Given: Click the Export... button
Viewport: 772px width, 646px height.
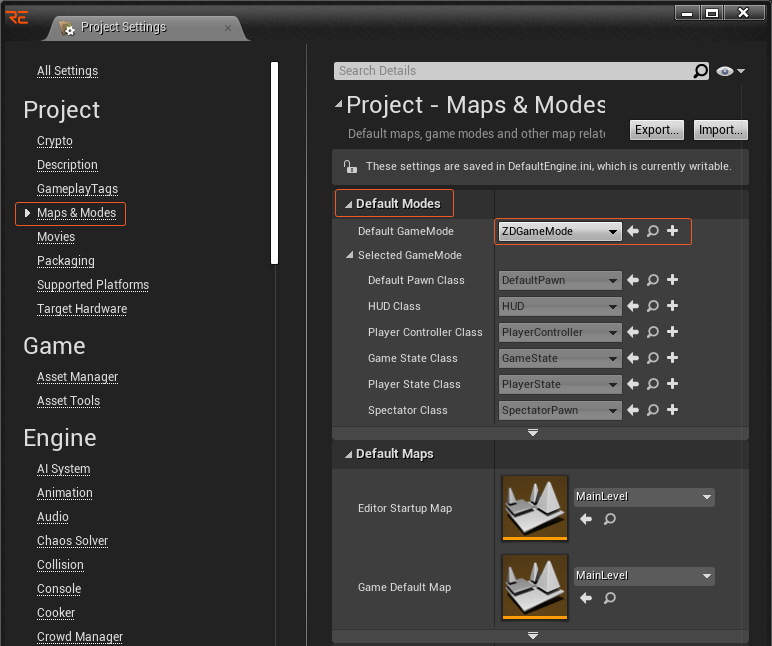Looking at the screenshot, I should (657, 130).
